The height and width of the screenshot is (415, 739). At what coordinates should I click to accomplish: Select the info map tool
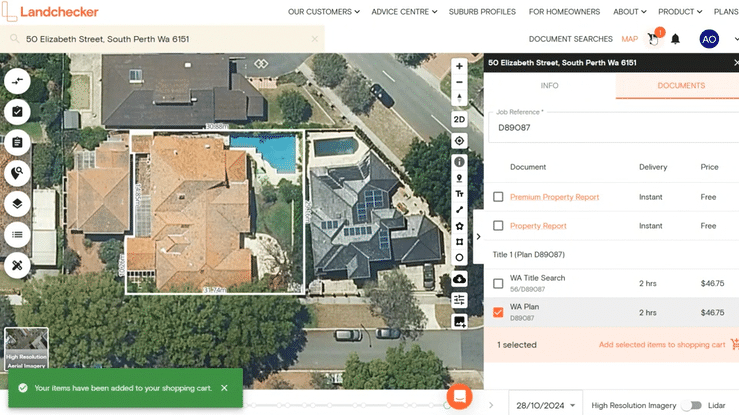[x=459, y=162]
